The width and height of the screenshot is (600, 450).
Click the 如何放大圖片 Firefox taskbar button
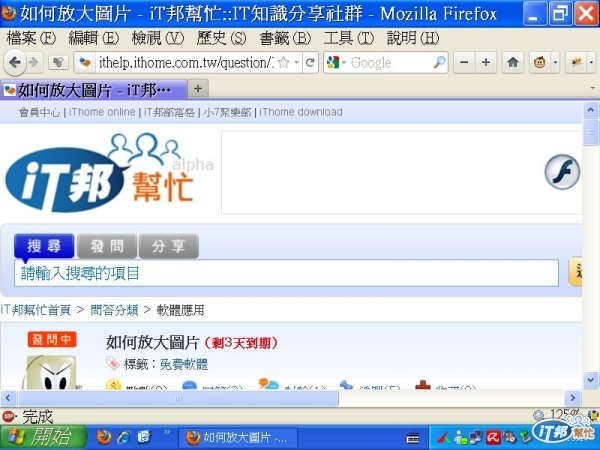(x=237, y=437)
